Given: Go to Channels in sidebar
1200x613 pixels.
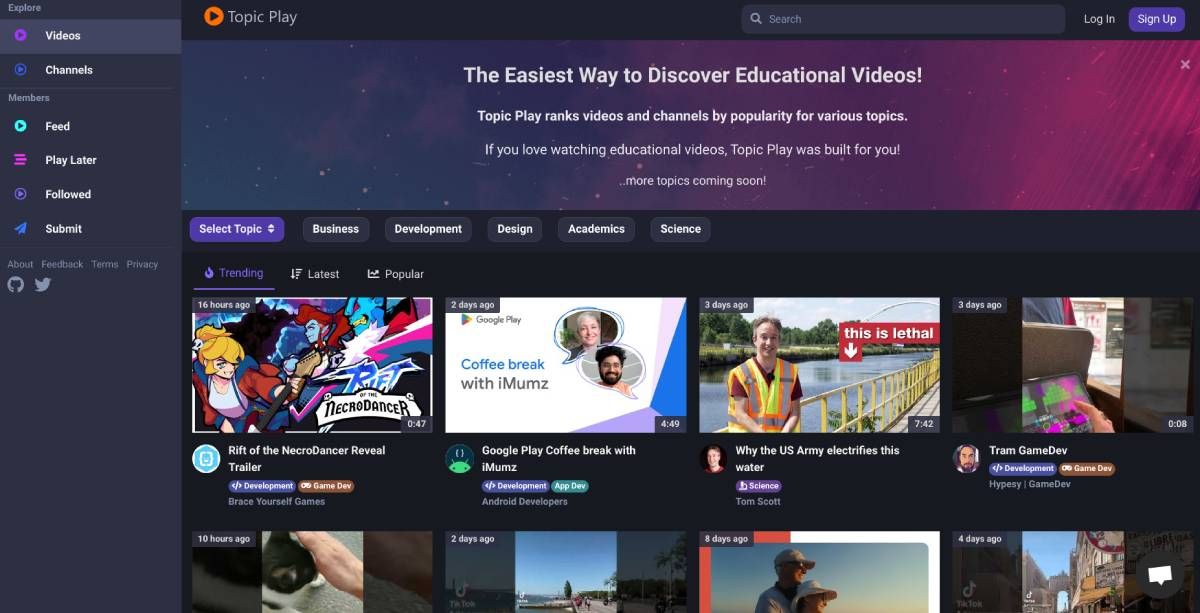Looking at the screenshot, I should (90, 70).
